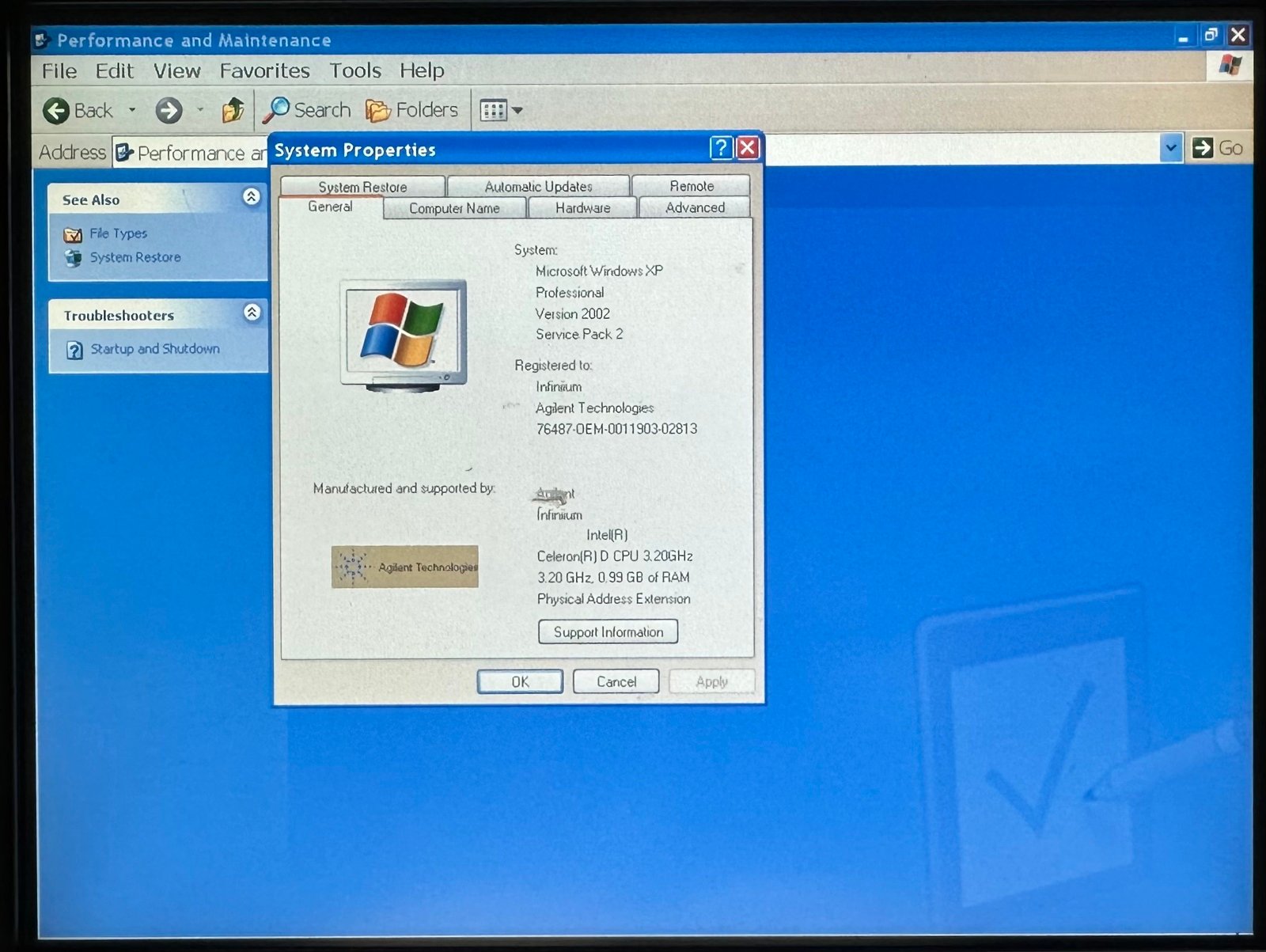Open the View menu
The height and width of the screenshot is (952, 1266).
tap(177, 71)
